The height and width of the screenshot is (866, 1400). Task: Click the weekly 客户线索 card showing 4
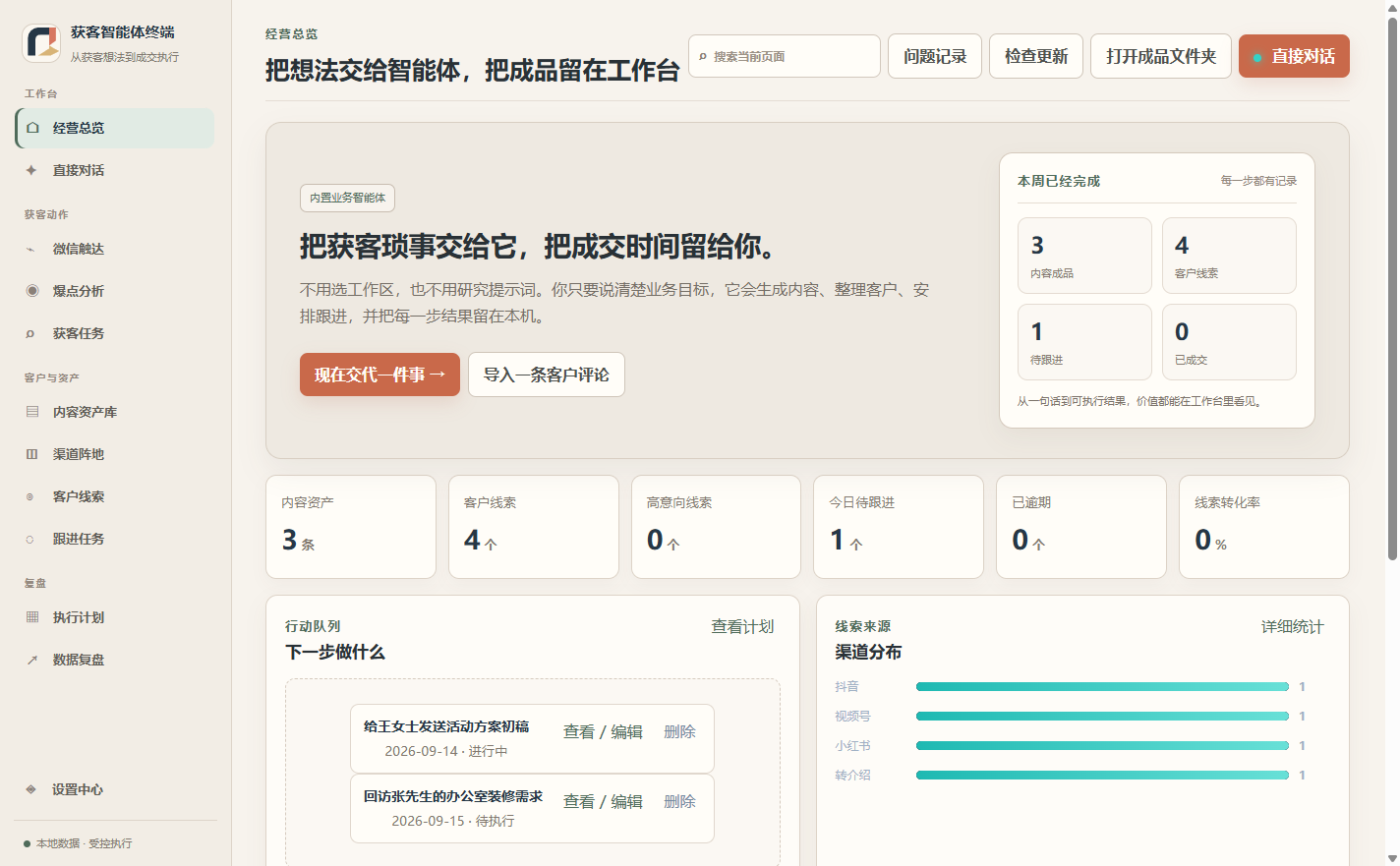[x=1229, y=256]
